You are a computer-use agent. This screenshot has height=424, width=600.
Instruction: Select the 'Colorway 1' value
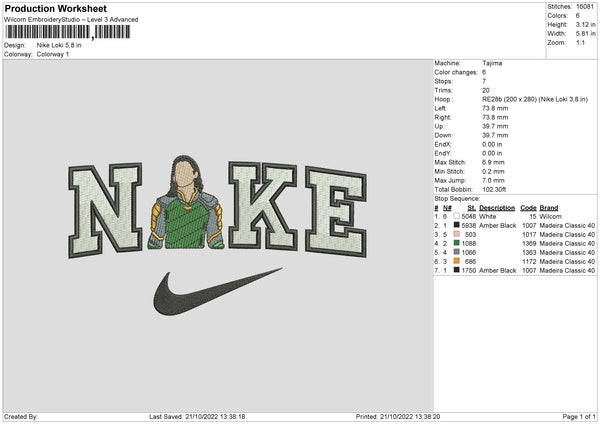pos(53,54)
